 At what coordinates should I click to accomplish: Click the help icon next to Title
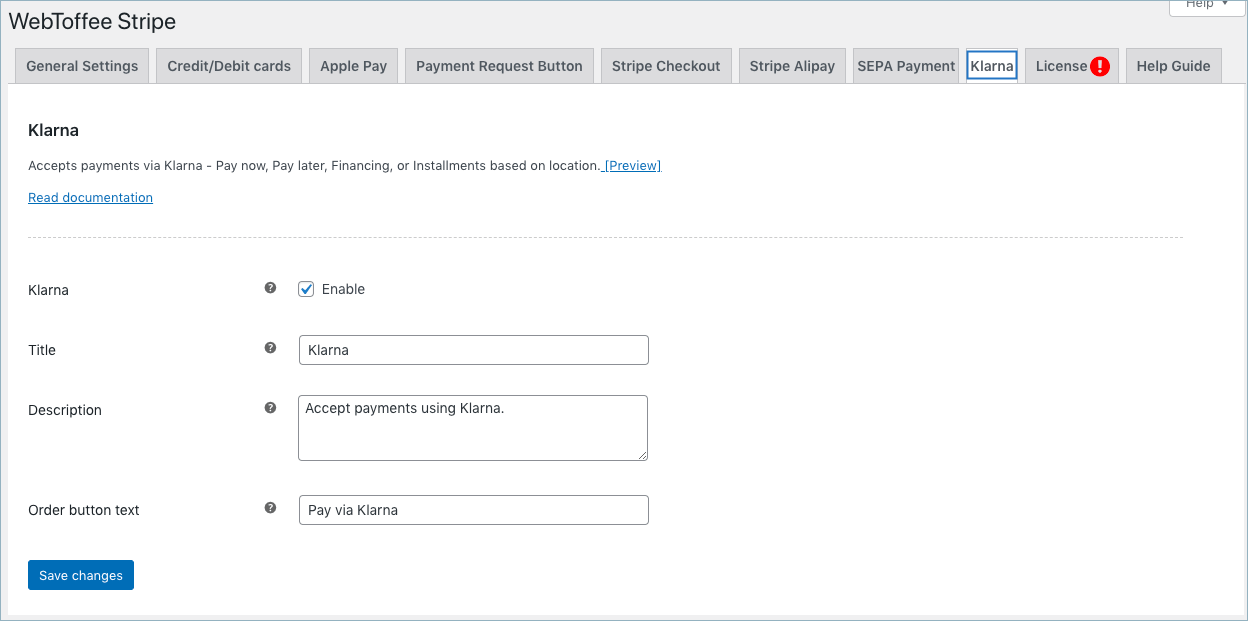270,348
